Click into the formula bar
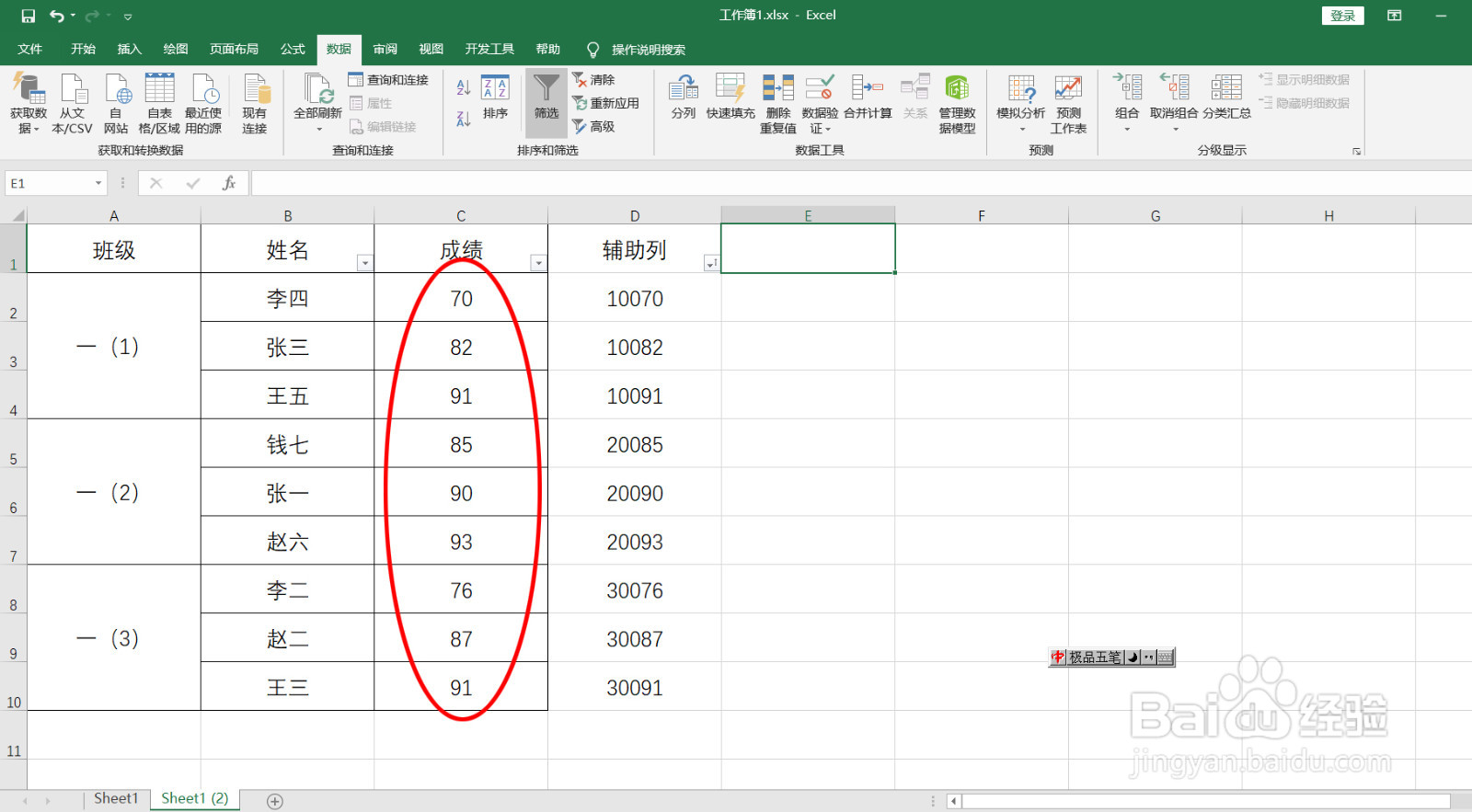The height and width of the screenshot is (812, 1472). pos(860,183)
